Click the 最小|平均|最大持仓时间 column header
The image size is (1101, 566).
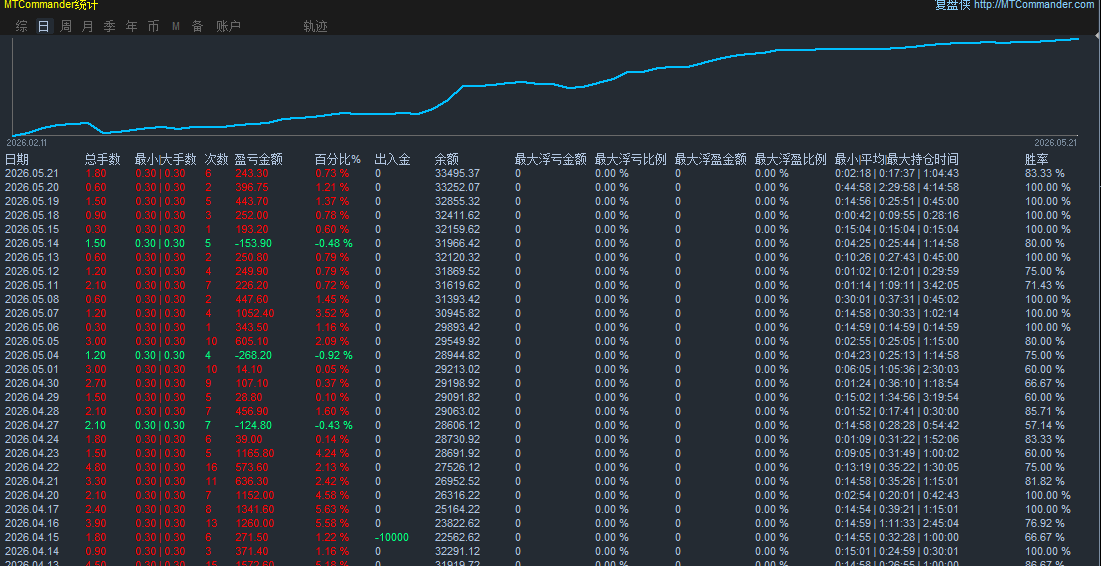897,159
